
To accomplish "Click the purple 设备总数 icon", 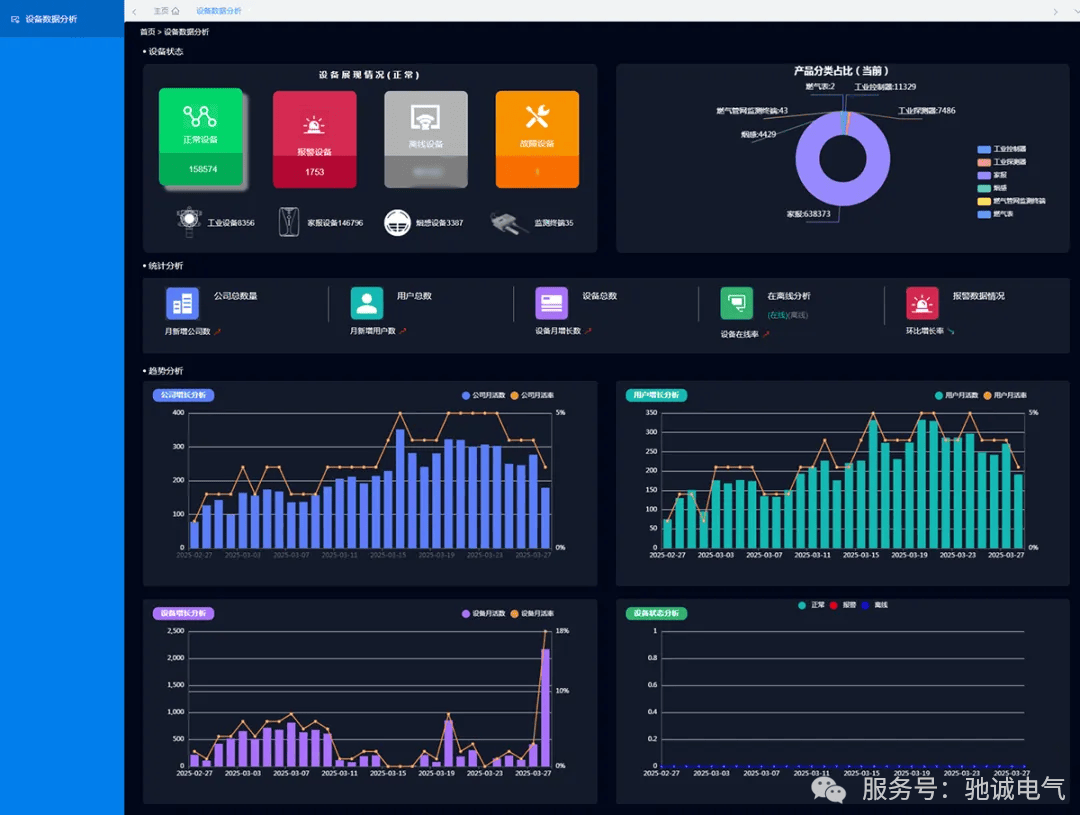I will 551,303.
